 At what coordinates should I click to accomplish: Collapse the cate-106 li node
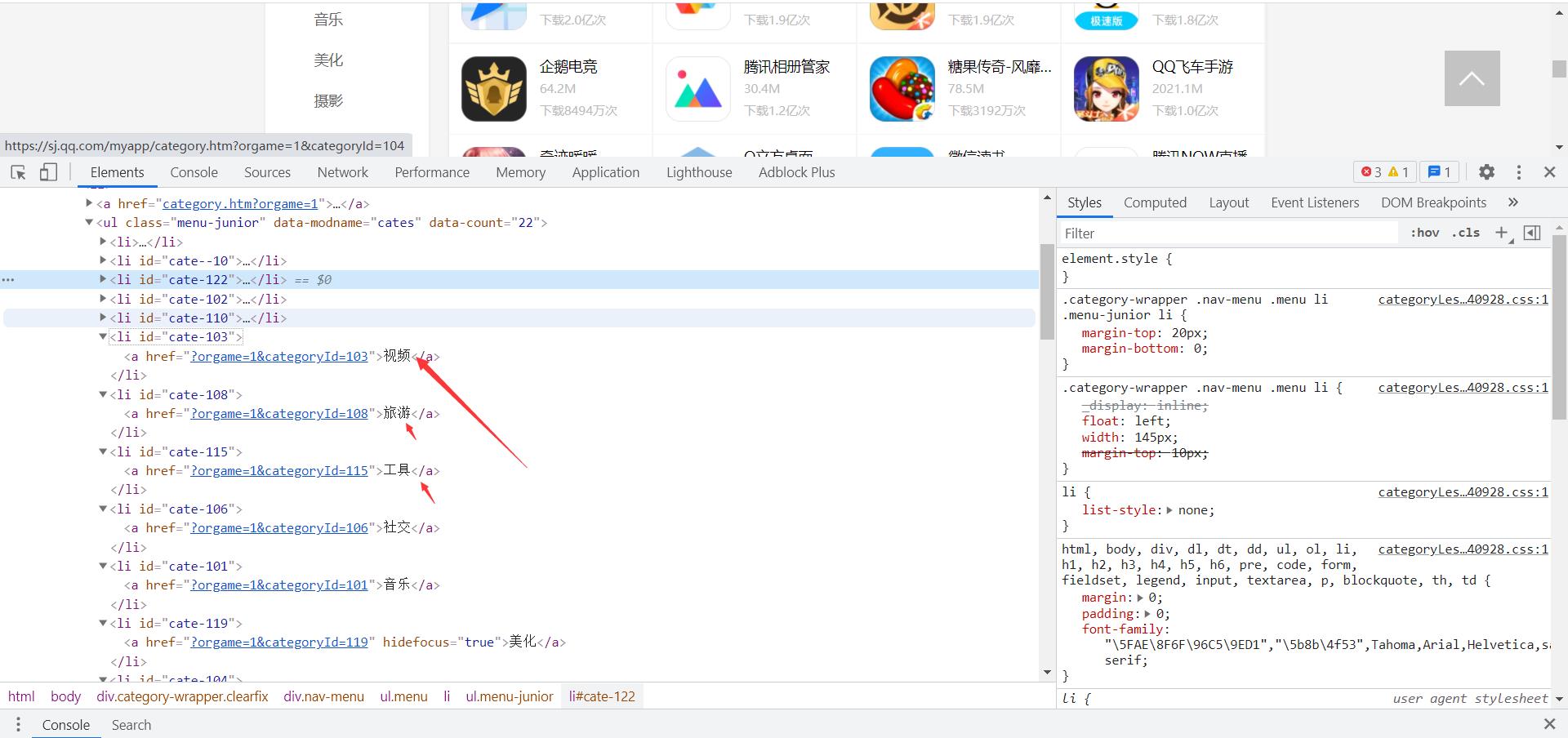coord(103,509)
